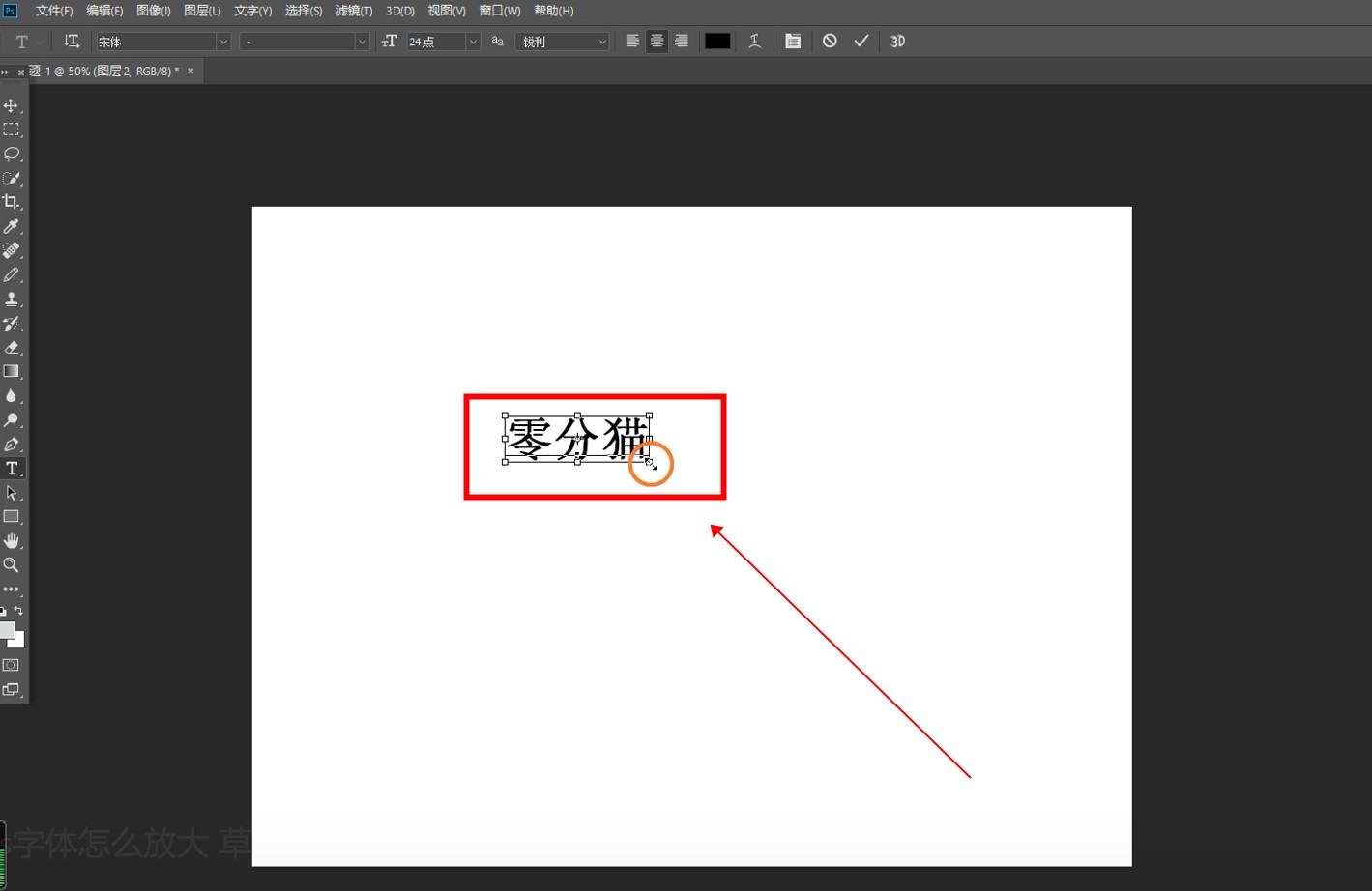Select the Eraser tool
The image size is (1372, 891).
12,347
